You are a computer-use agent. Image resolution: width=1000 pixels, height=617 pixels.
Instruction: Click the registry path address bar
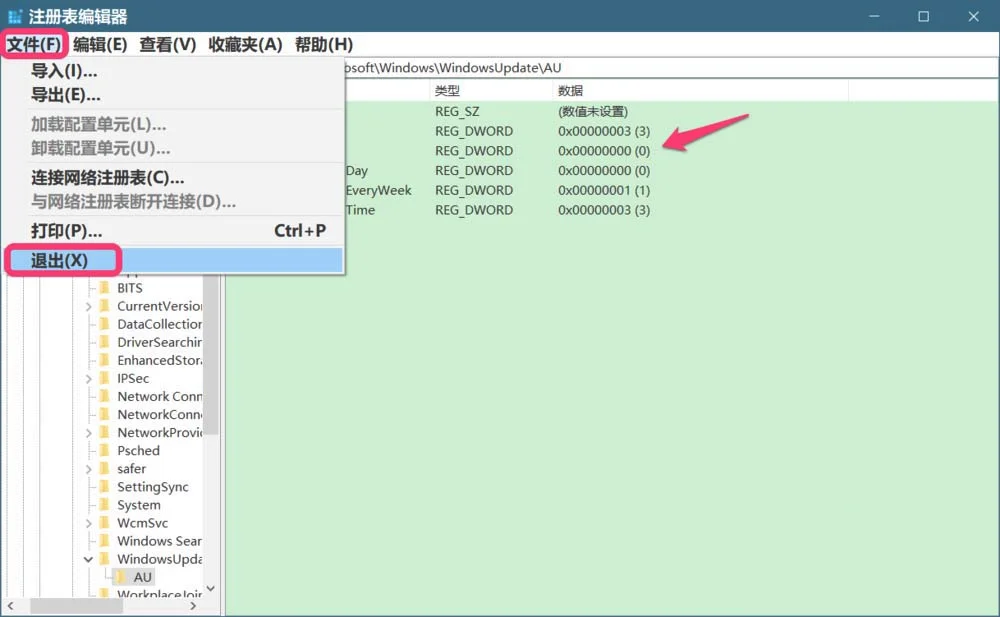click(671, 68)
